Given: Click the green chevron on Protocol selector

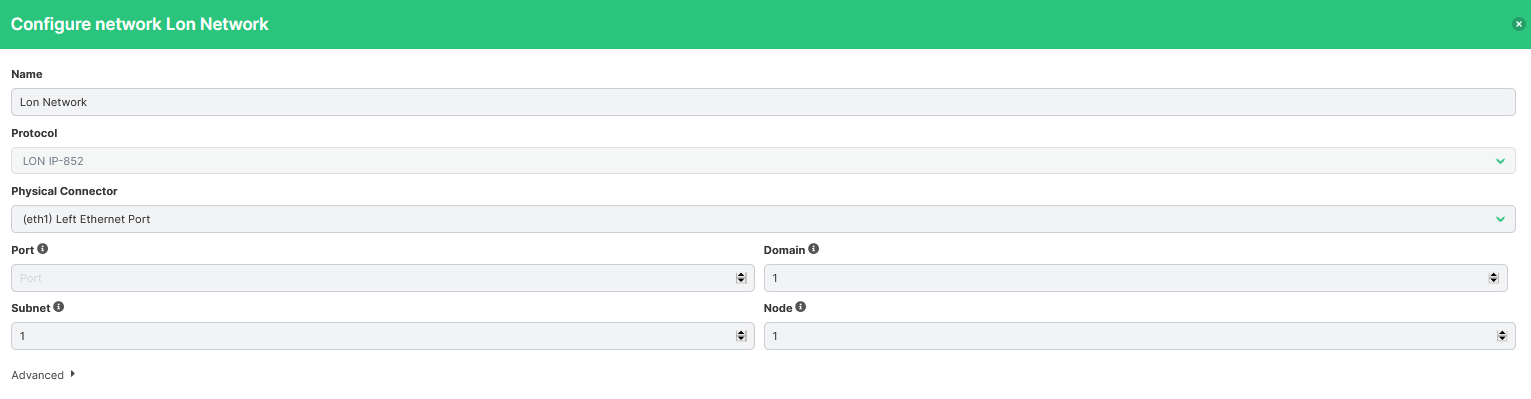Looking at the screenshot, I should click(x=1500, y=161).
